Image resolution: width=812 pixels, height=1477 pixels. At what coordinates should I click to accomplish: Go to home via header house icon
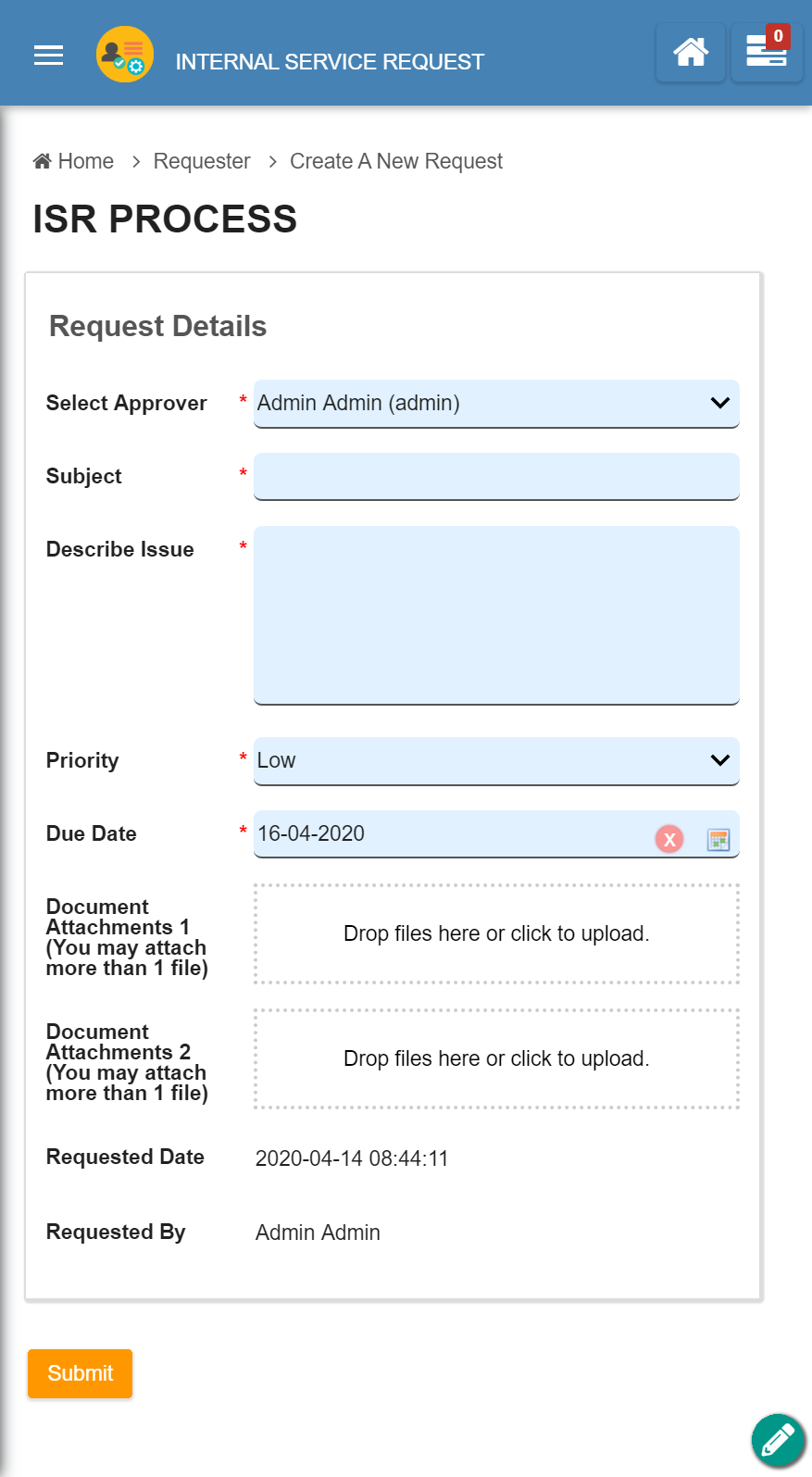point(690,53)
